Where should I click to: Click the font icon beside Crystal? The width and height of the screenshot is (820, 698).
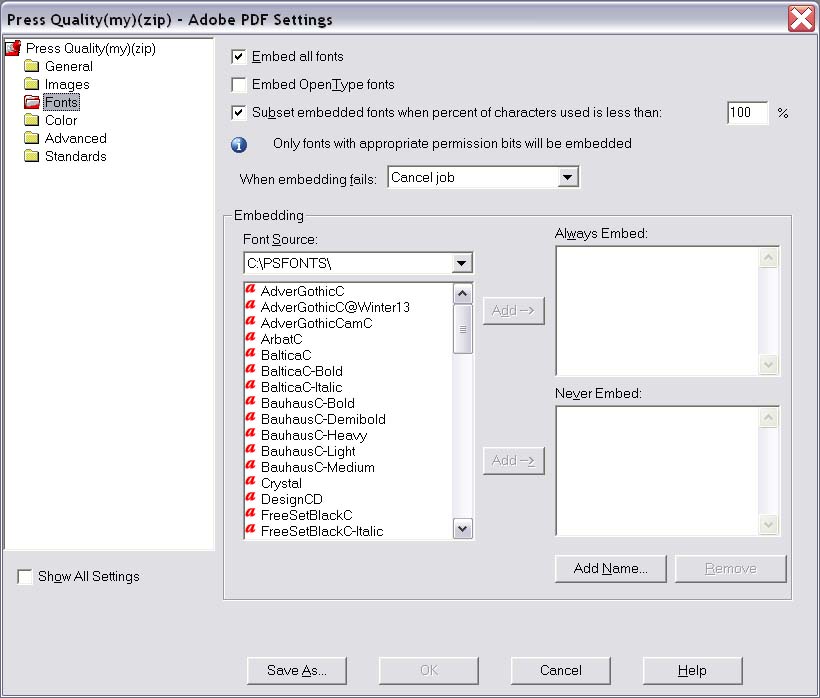(x=250, y=482)
